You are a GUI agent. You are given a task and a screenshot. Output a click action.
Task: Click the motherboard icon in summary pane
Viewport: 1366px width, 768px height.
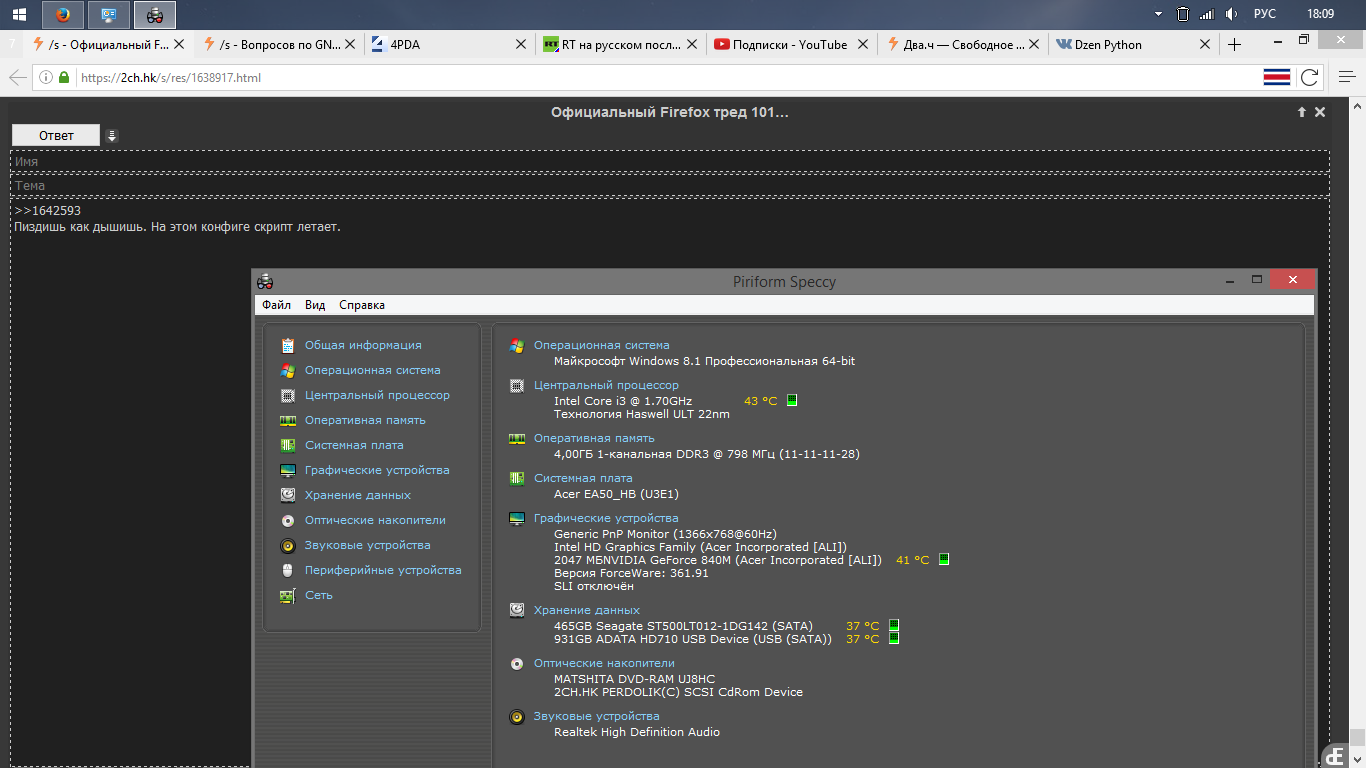coord(517,478)
